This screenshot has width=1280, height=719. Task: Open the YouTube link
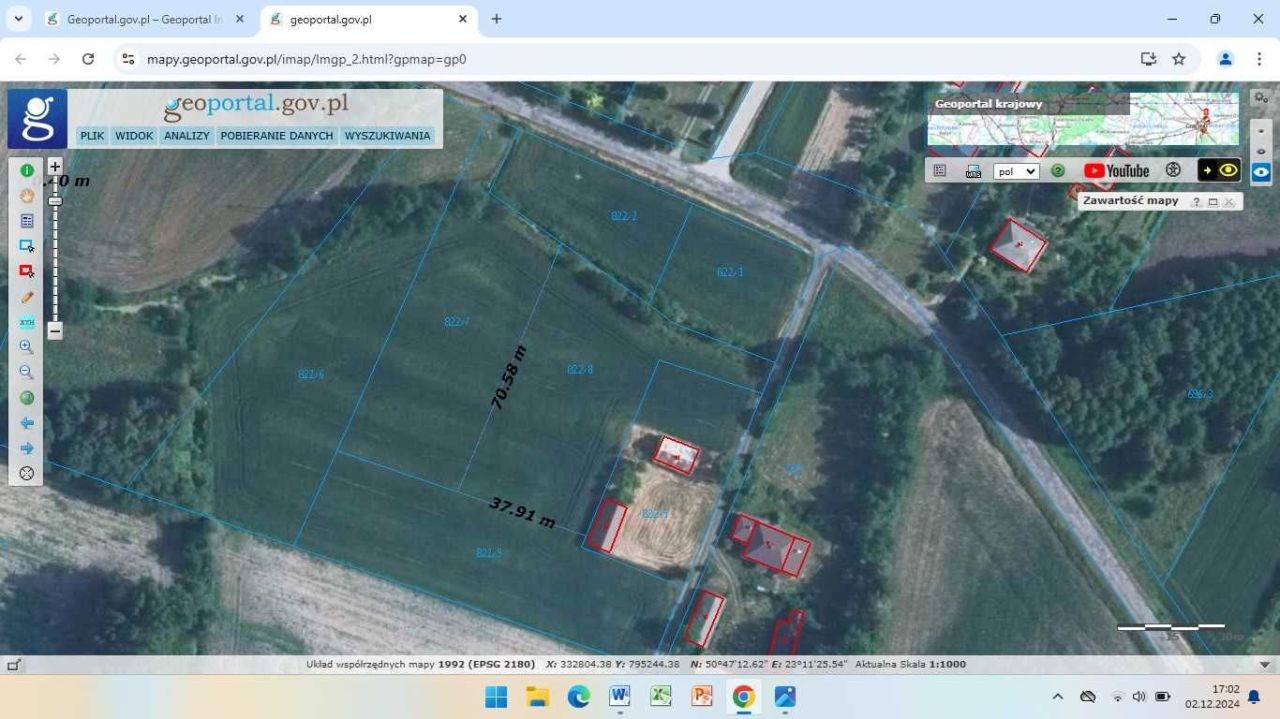click(x=1117, y=171)
